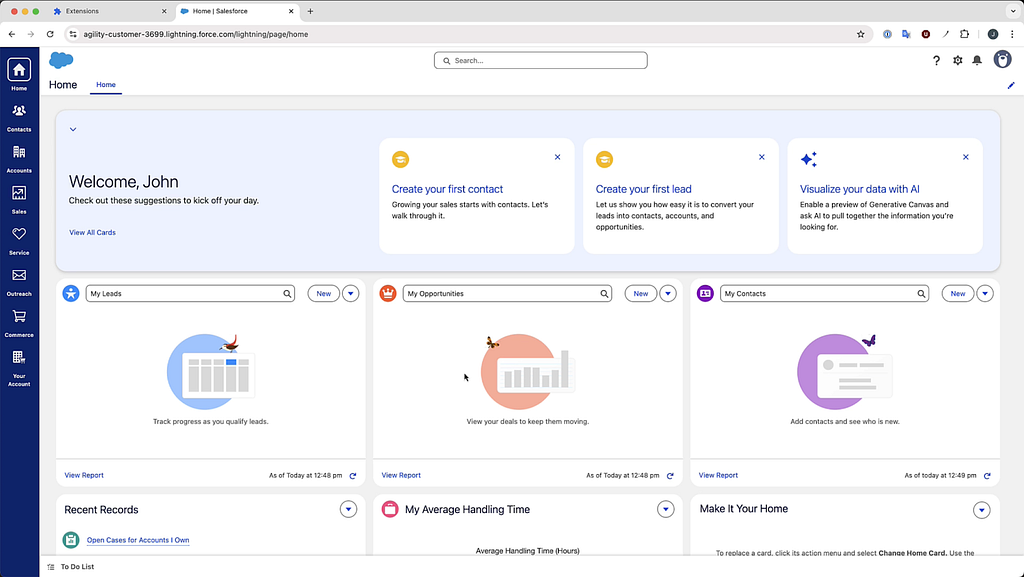1024x577 pixels.
Task: Click the edit page pencil icon
Action: tap(1011, 86)
